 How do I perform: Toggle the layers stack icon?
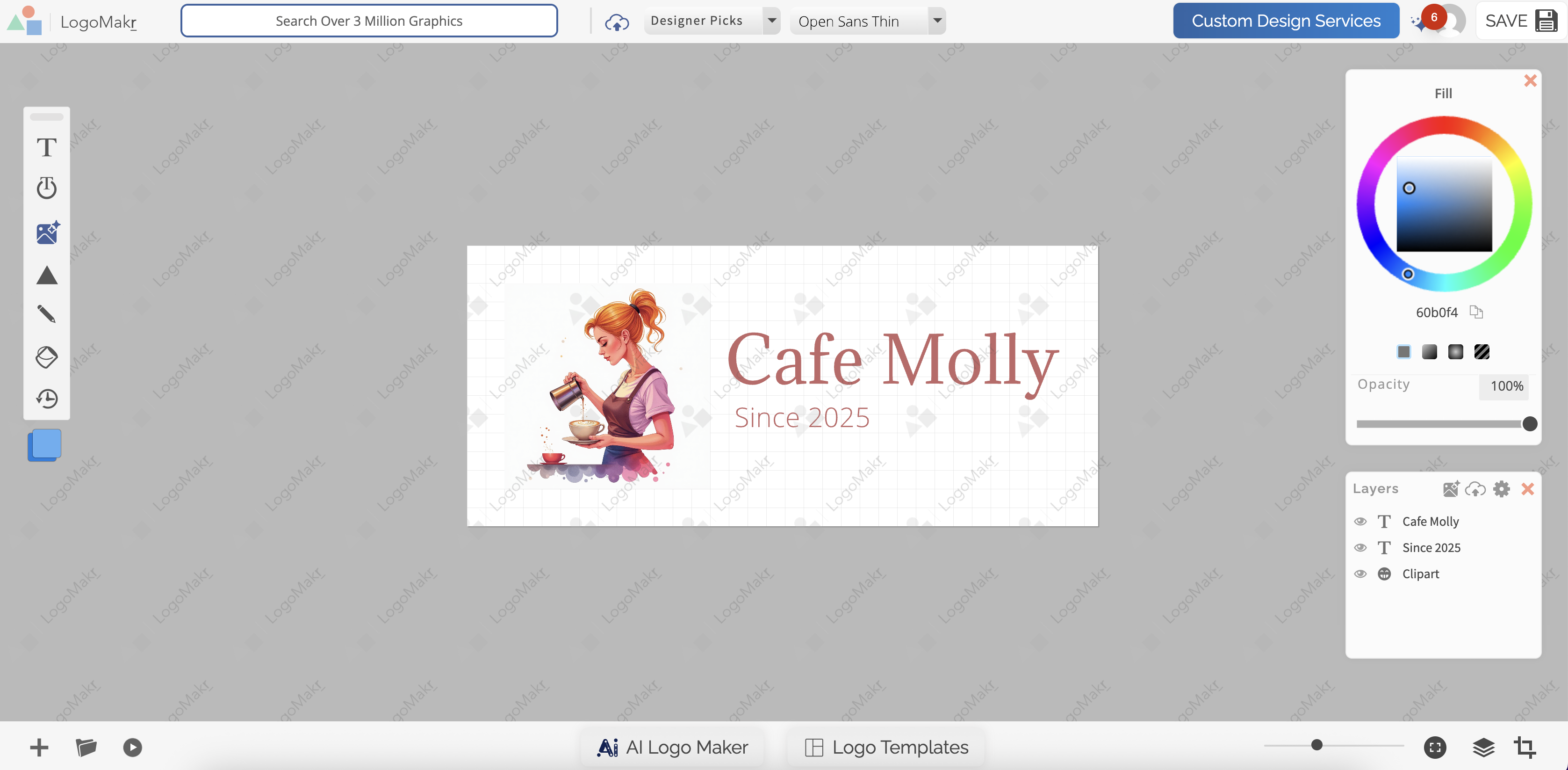click(x=1483, y=747)
